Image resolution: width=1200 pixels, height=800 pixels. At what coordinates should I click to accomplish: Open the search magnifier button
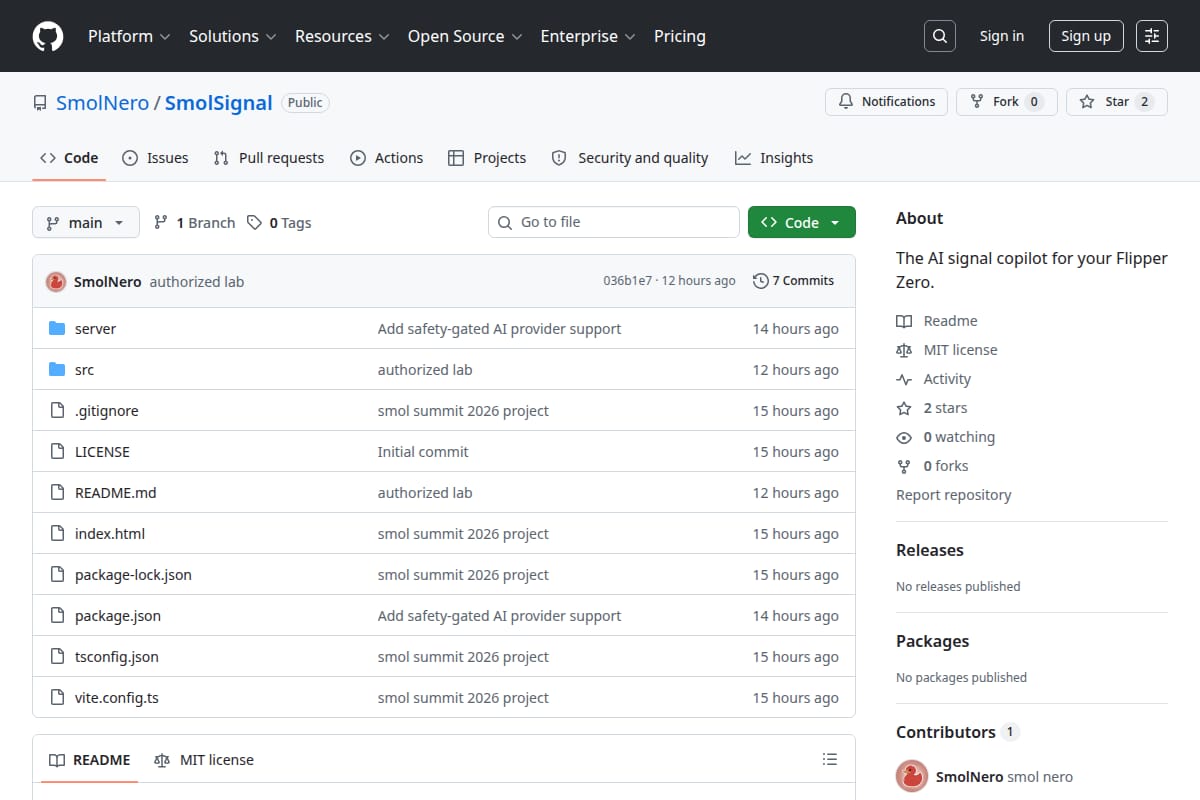coord(939,36)
